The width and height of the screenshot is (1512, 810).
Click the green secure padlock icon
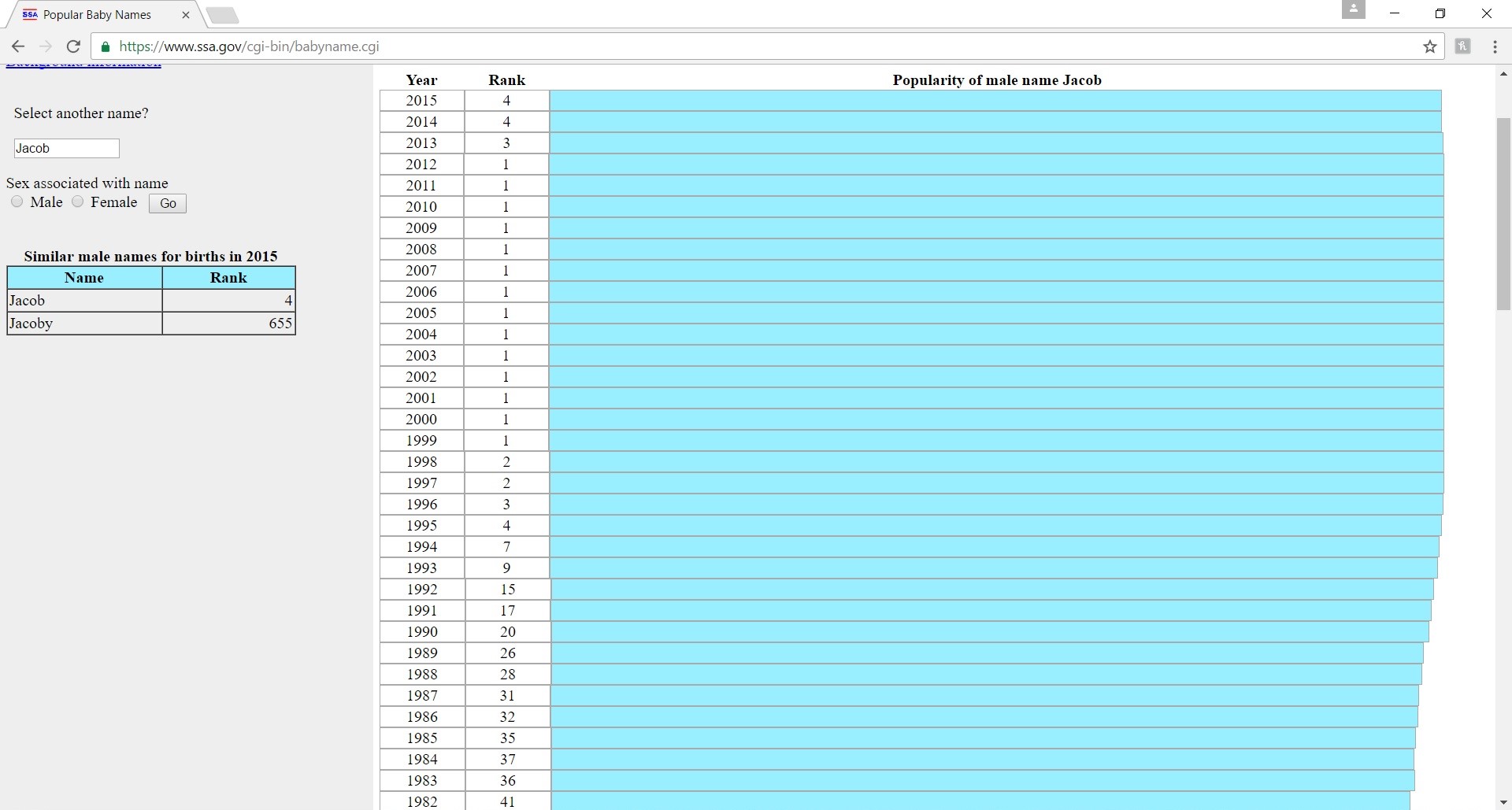(x=106, y=46)
